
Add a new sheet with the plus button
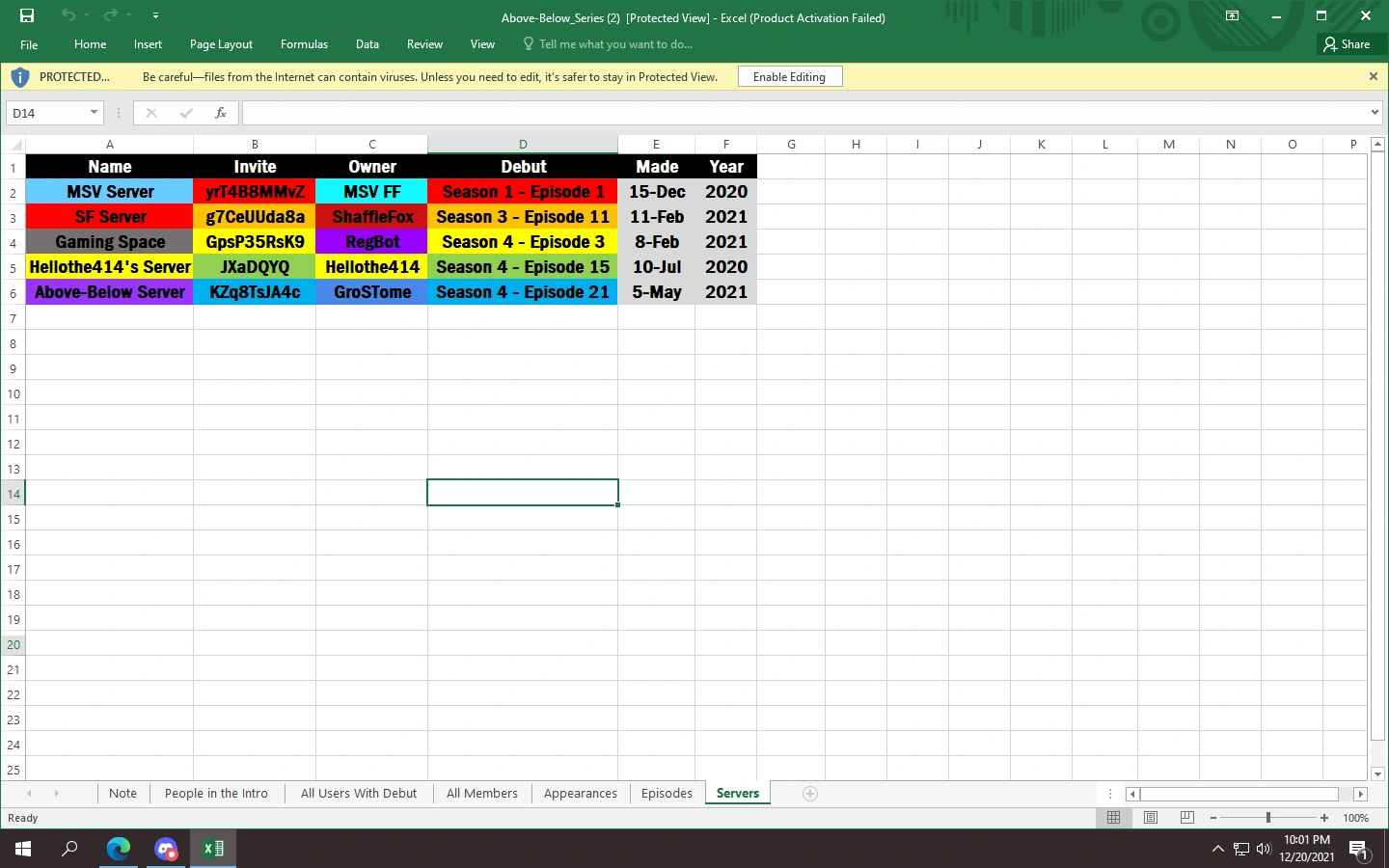810,794
